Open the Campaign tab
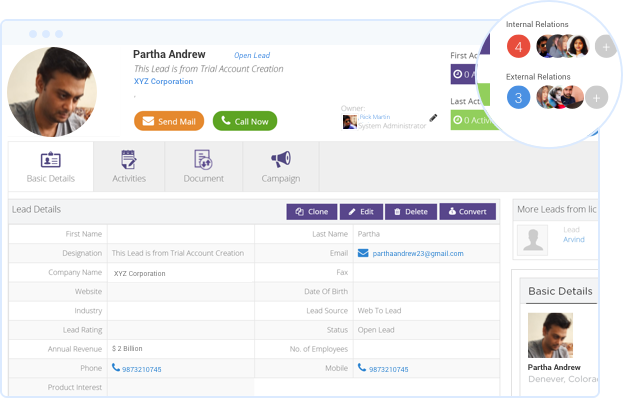 (281, 166)
